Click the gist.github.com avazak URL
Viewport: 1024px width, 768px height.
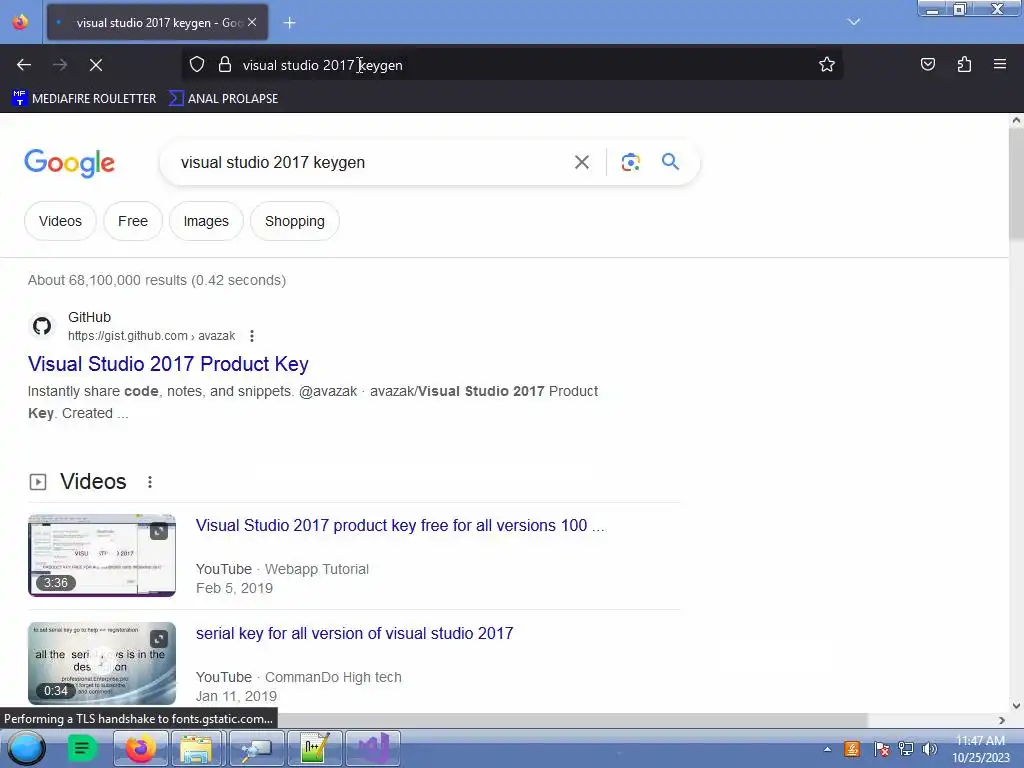(x=152, y=336)
